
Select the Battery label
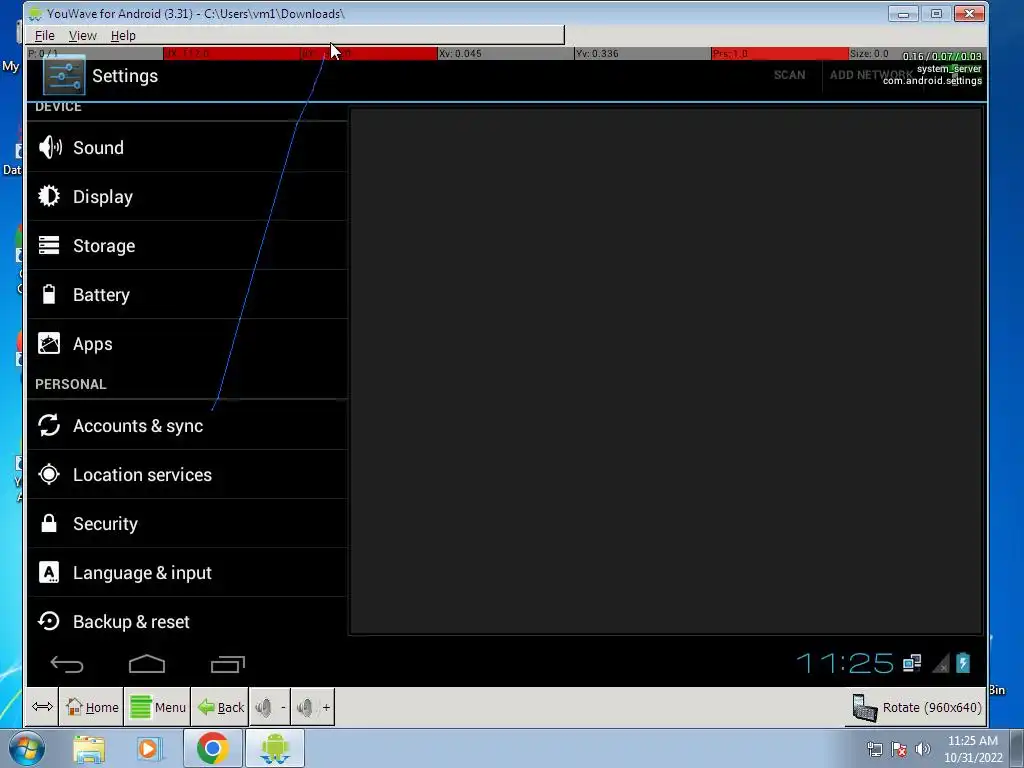[x=101, y=295]
